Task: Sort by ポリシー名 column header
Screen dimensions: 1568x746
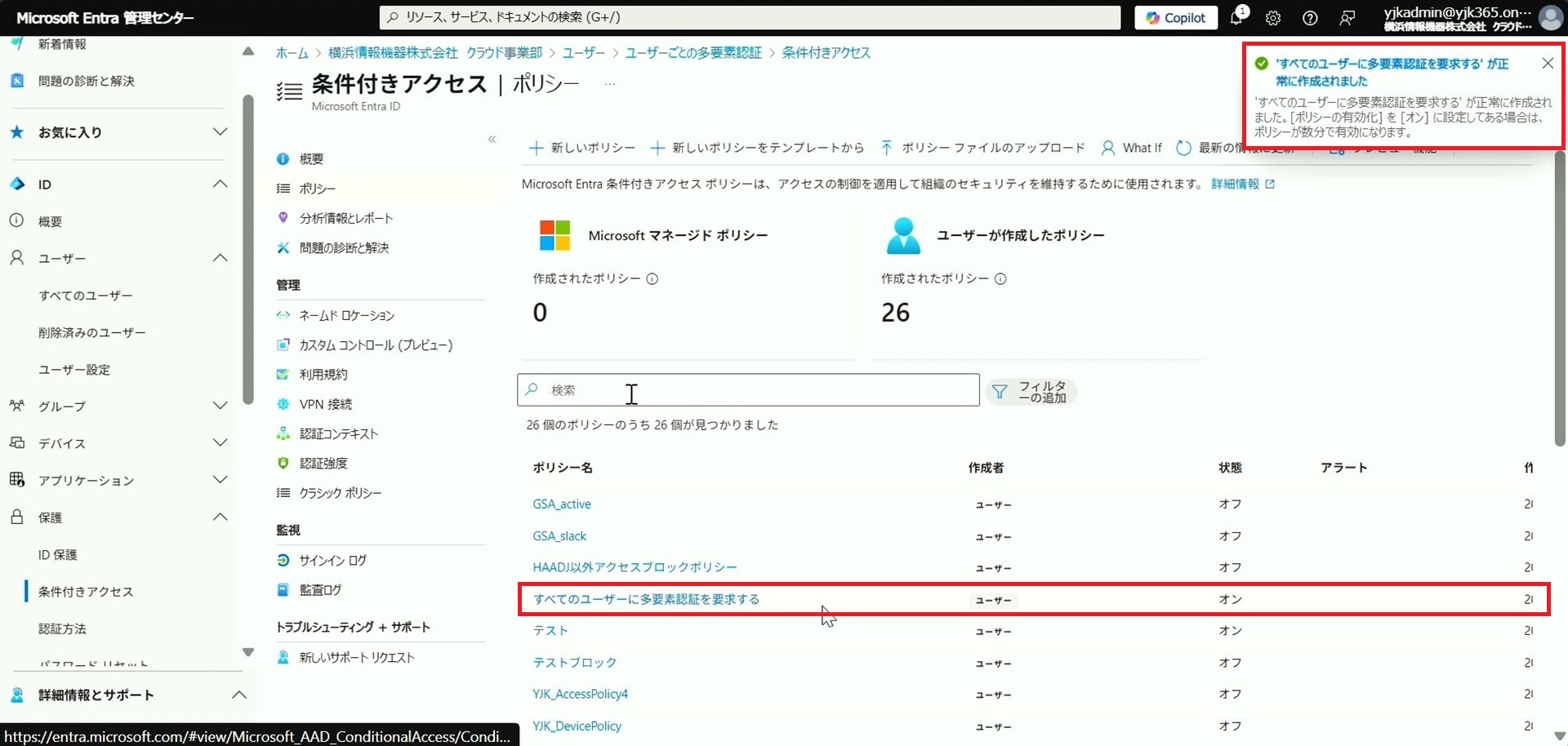Action: (563, 468)
